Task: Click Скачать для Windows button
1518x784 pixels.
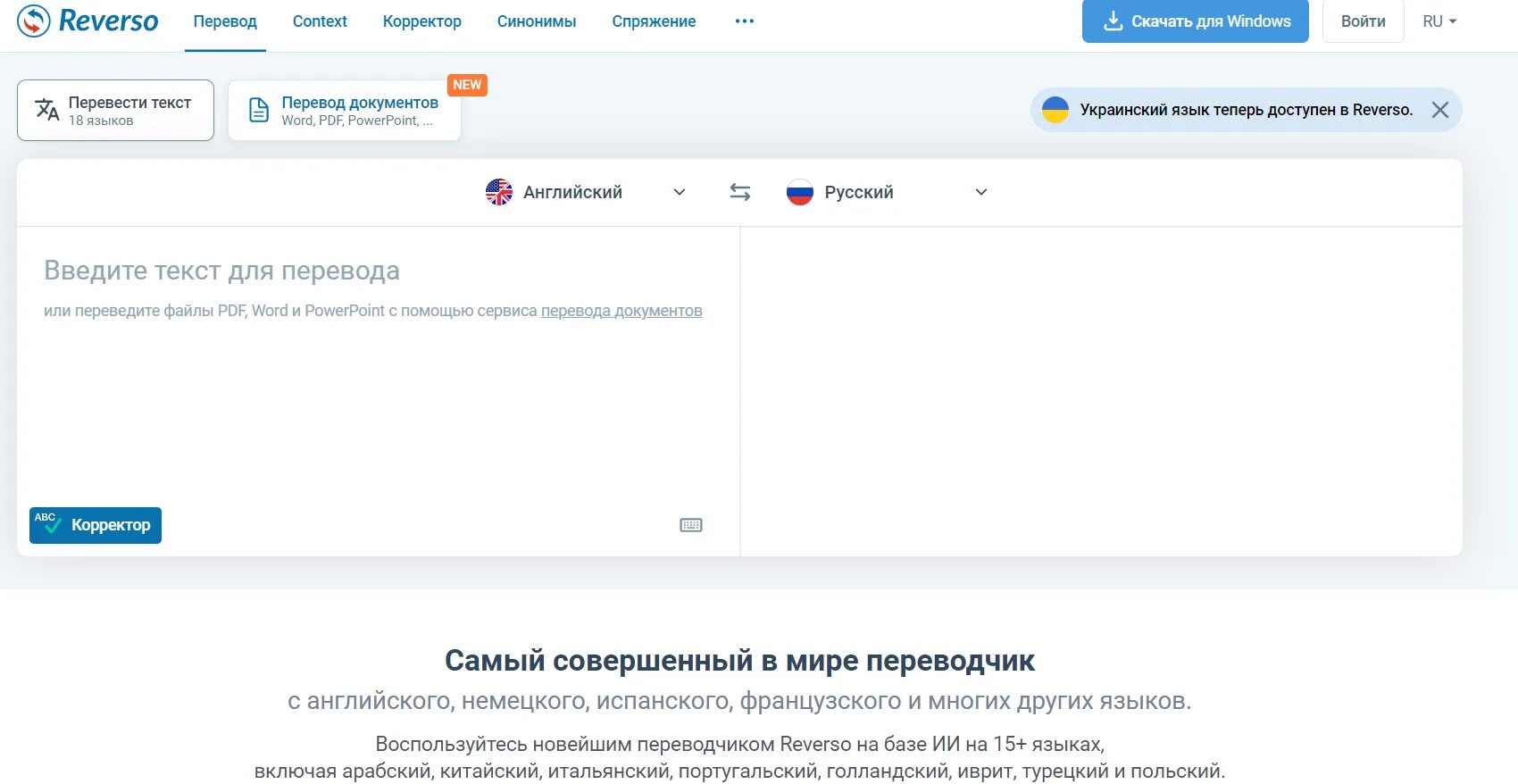Action: (1196, 21)
